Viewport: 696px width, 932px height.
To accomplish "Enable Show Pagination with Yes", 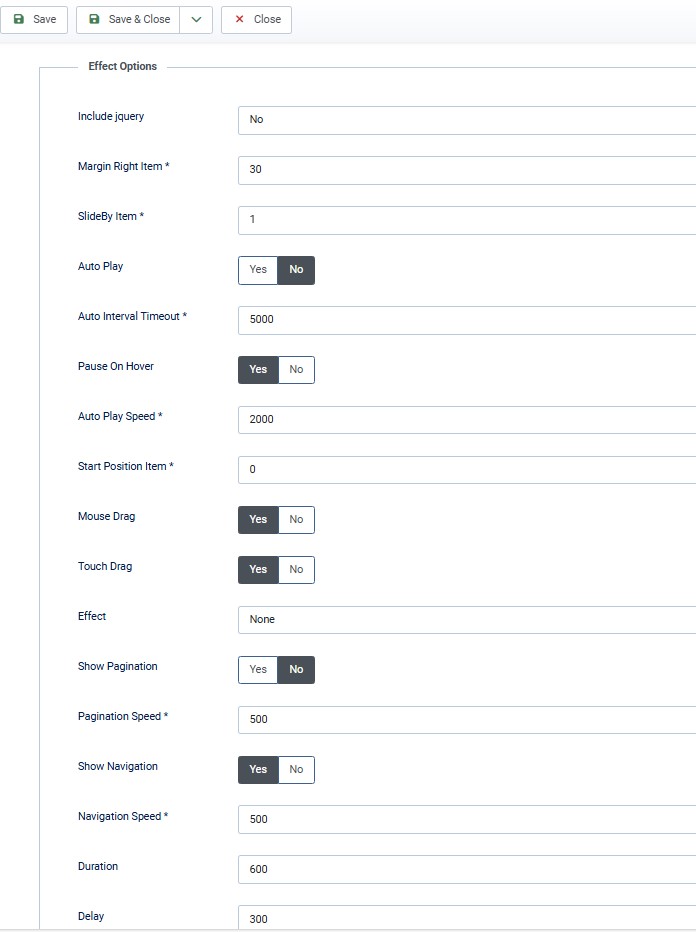I will [x=258, y=670].
